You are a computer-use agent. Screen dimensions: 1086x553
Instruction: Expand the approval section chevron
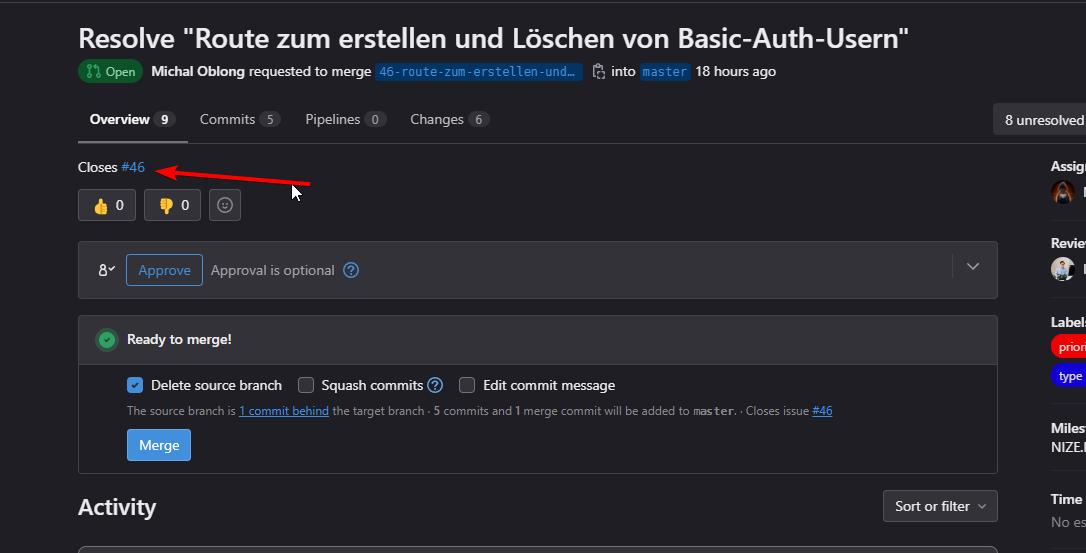point(973,266)
